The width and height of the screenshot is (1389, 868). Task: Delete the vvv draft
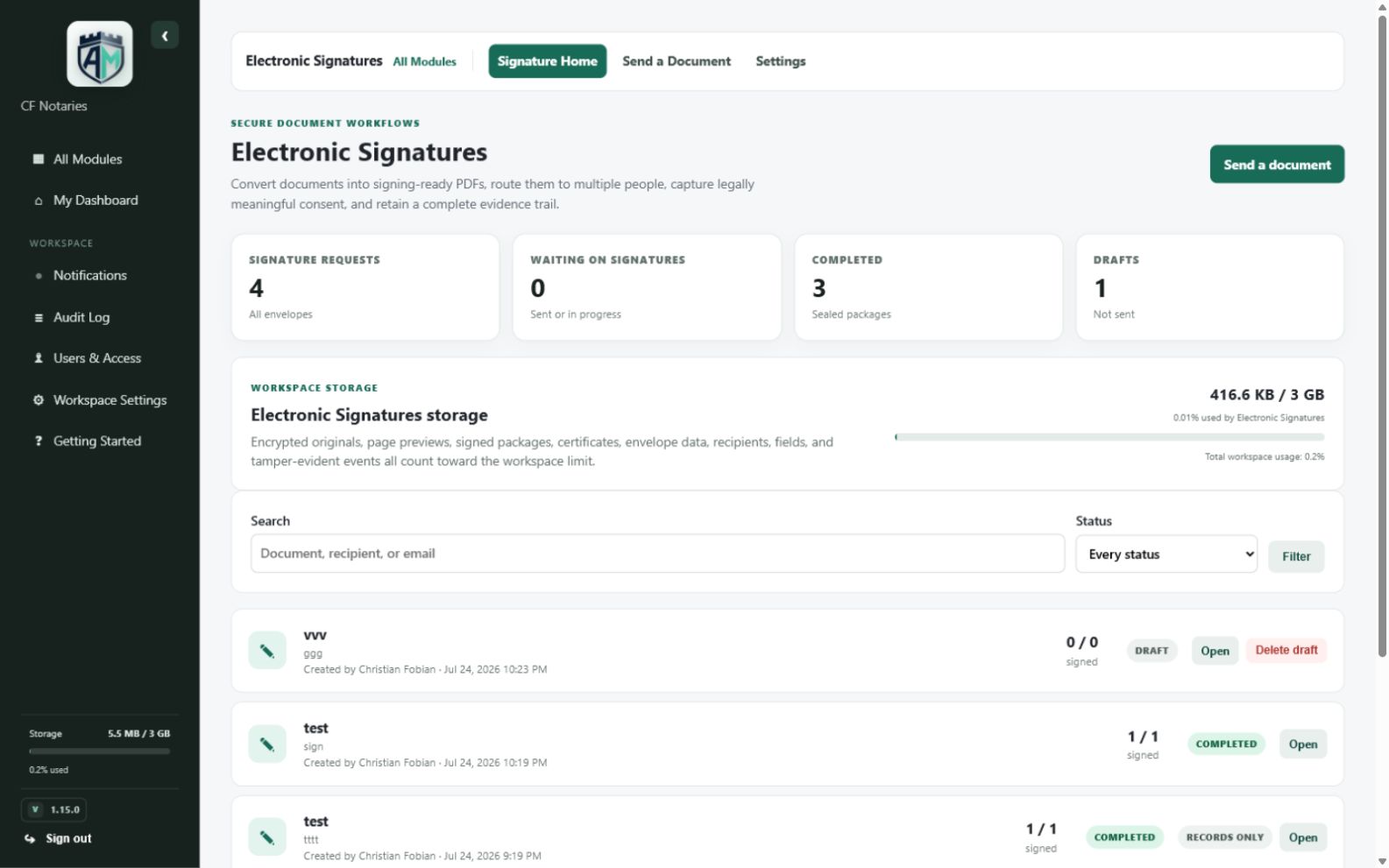tap(1286, 650)
